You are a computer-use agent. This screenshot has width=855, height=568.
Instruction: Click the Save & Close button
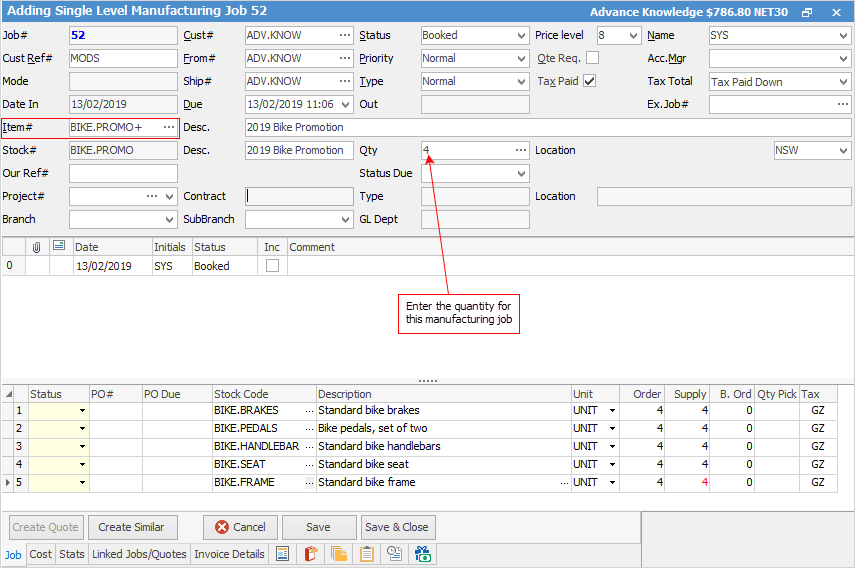(x=397, y=527)
